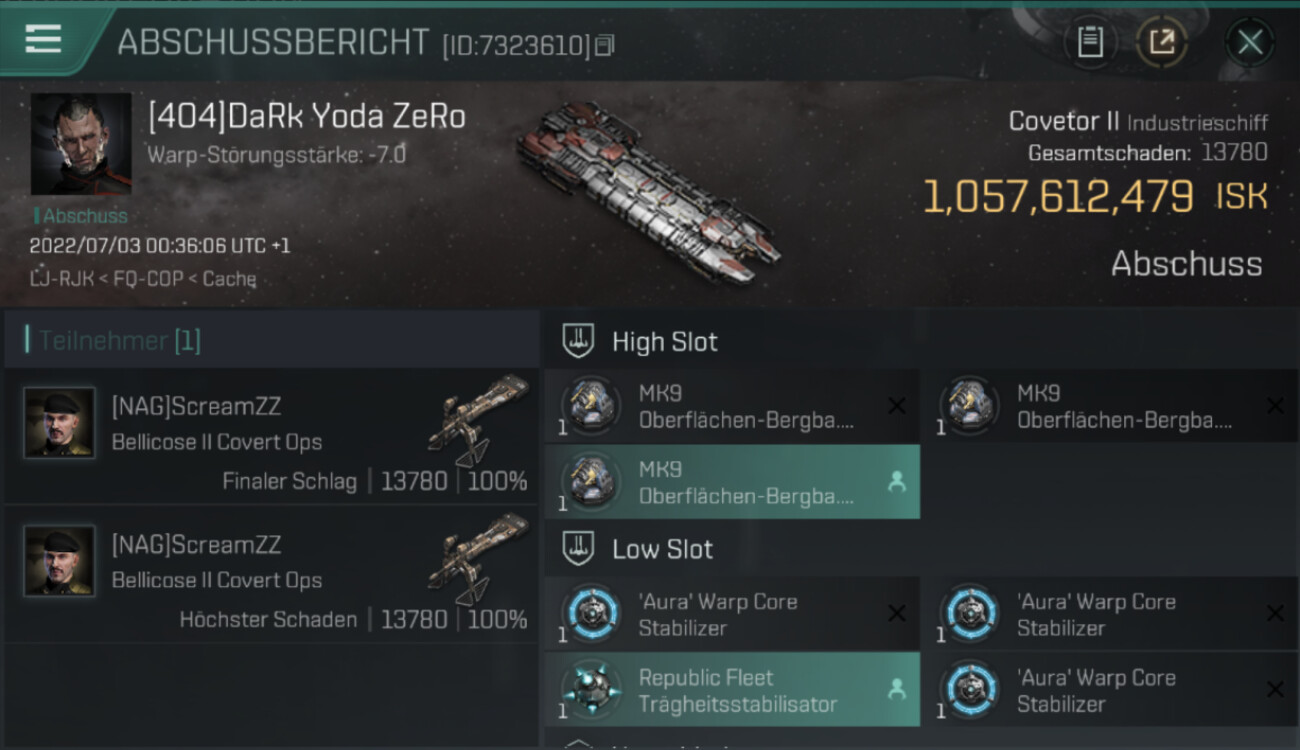Open the hamburger menu

tap(43, 39)
